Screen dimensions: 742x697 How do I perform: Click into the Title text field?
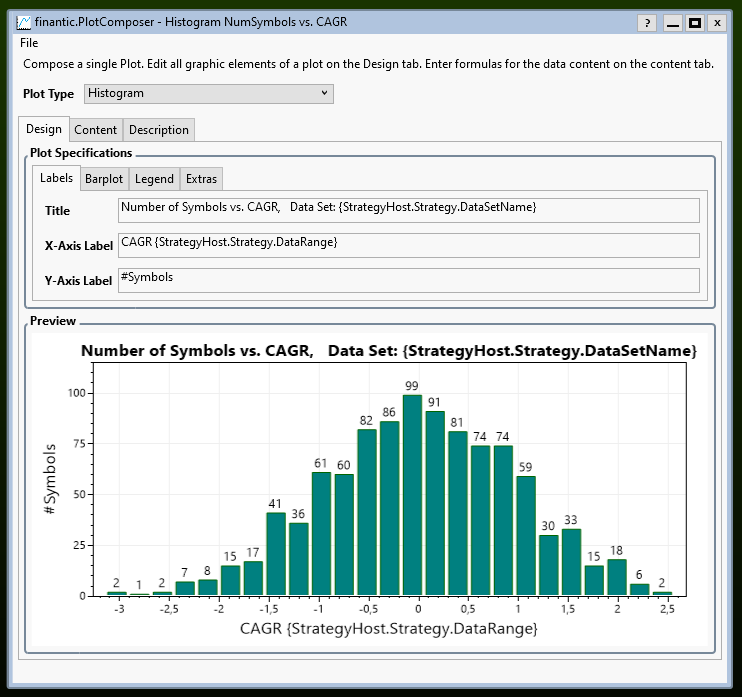pos(408,209)
